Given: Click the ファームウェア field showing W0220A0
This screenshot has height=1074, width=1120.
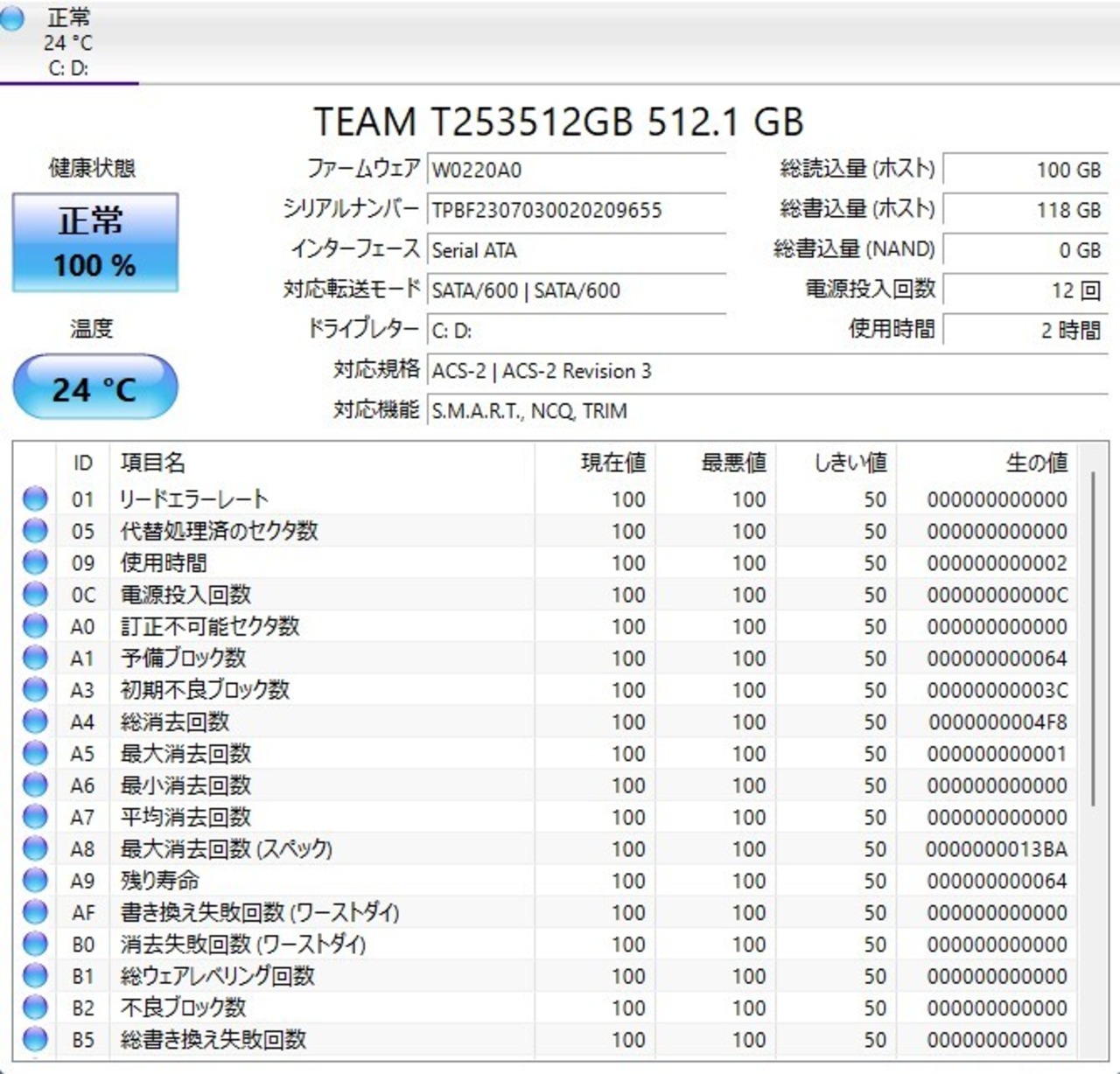Looking at the screenshot, I should pyautogui.click(x=576, y=170).
